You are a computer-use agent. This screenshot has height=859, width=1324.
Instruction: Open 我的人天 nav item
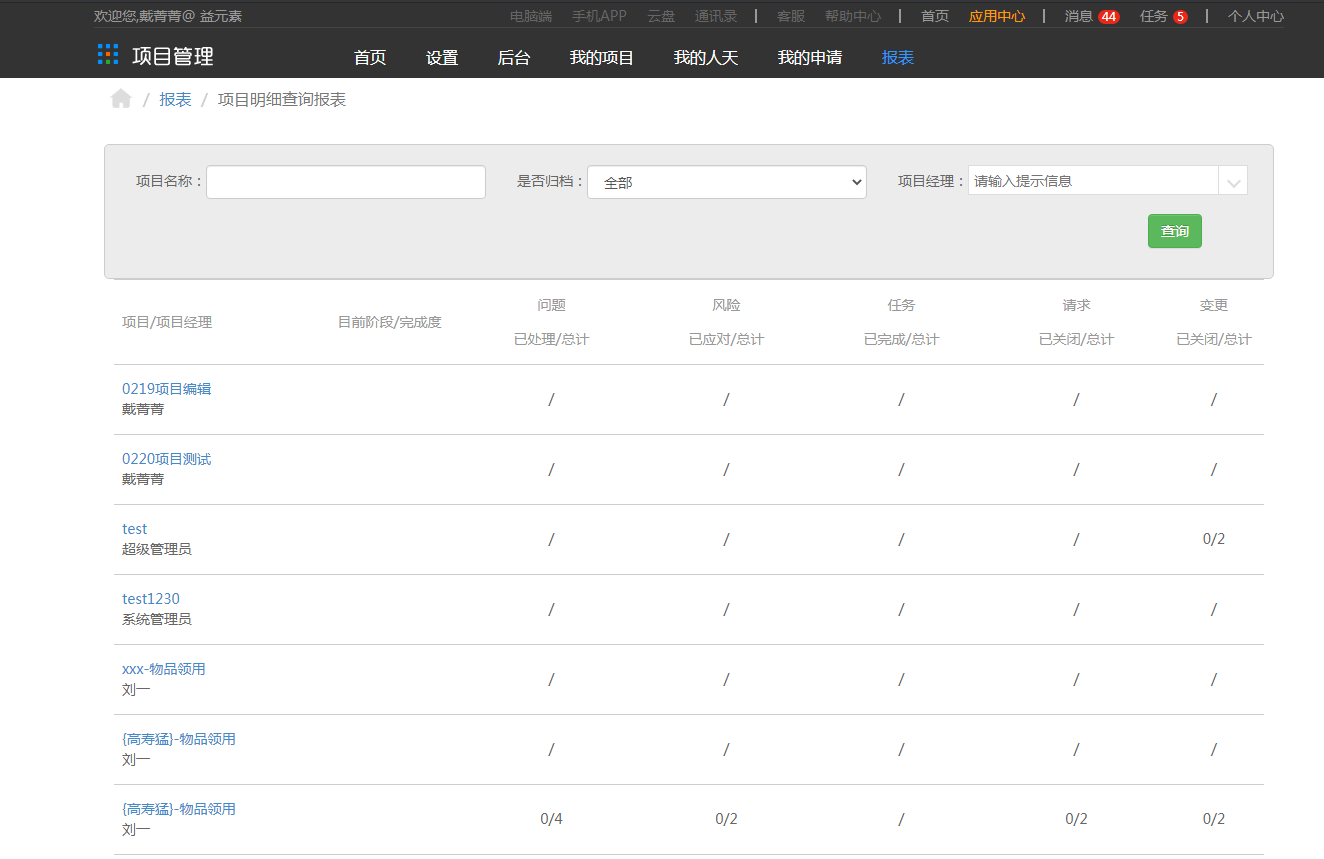tap(706, 58)
